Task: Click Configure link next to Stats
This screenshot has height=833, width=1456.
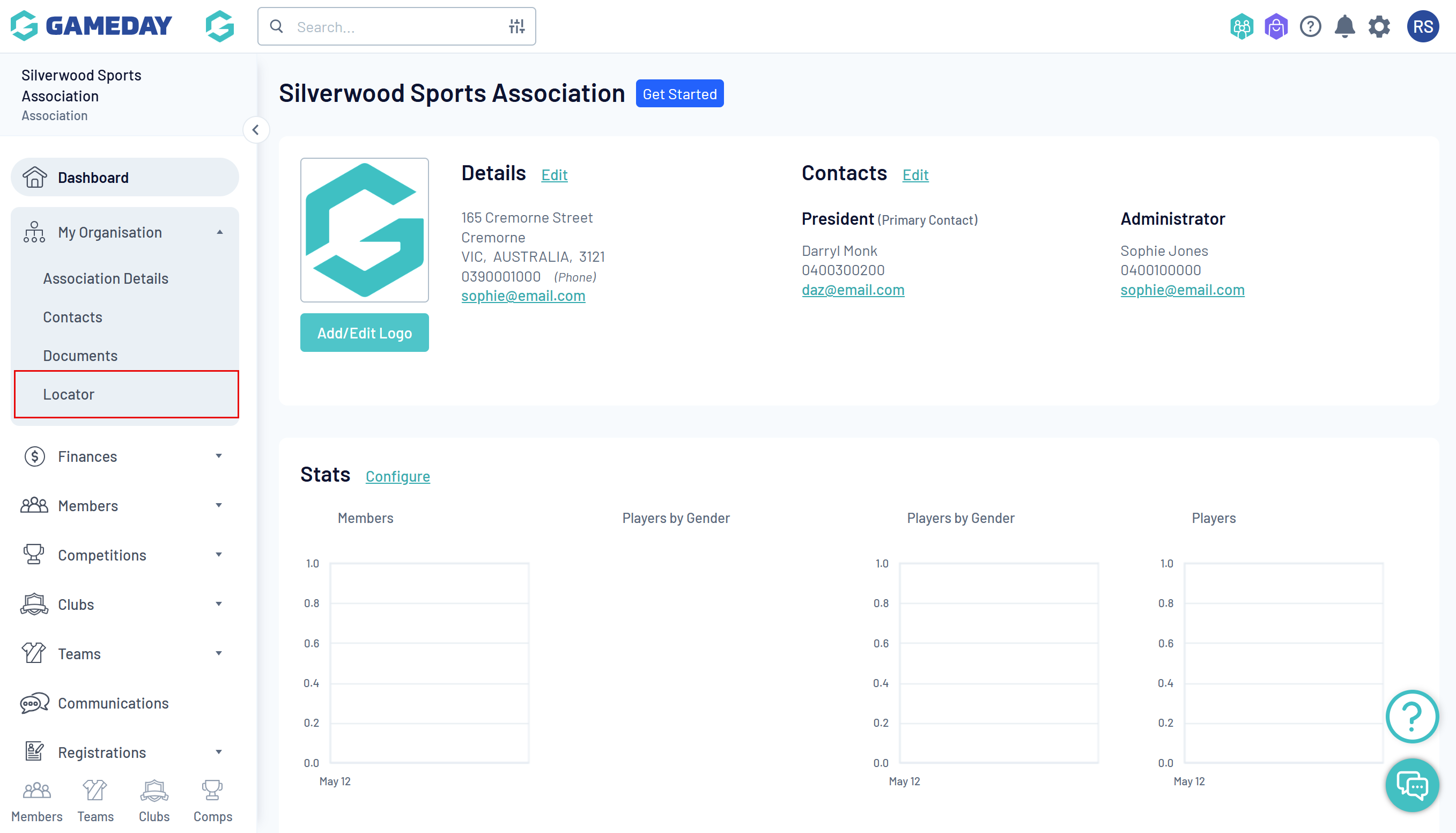Action: 397,476
